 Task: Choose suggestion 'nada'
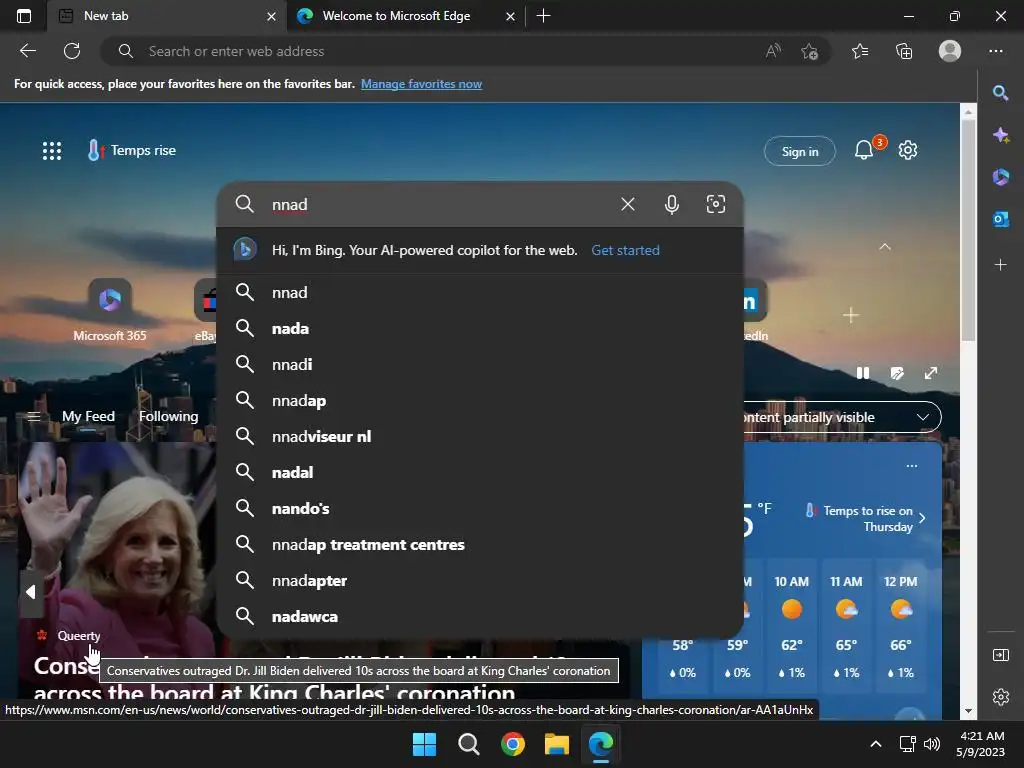[479, 328]
